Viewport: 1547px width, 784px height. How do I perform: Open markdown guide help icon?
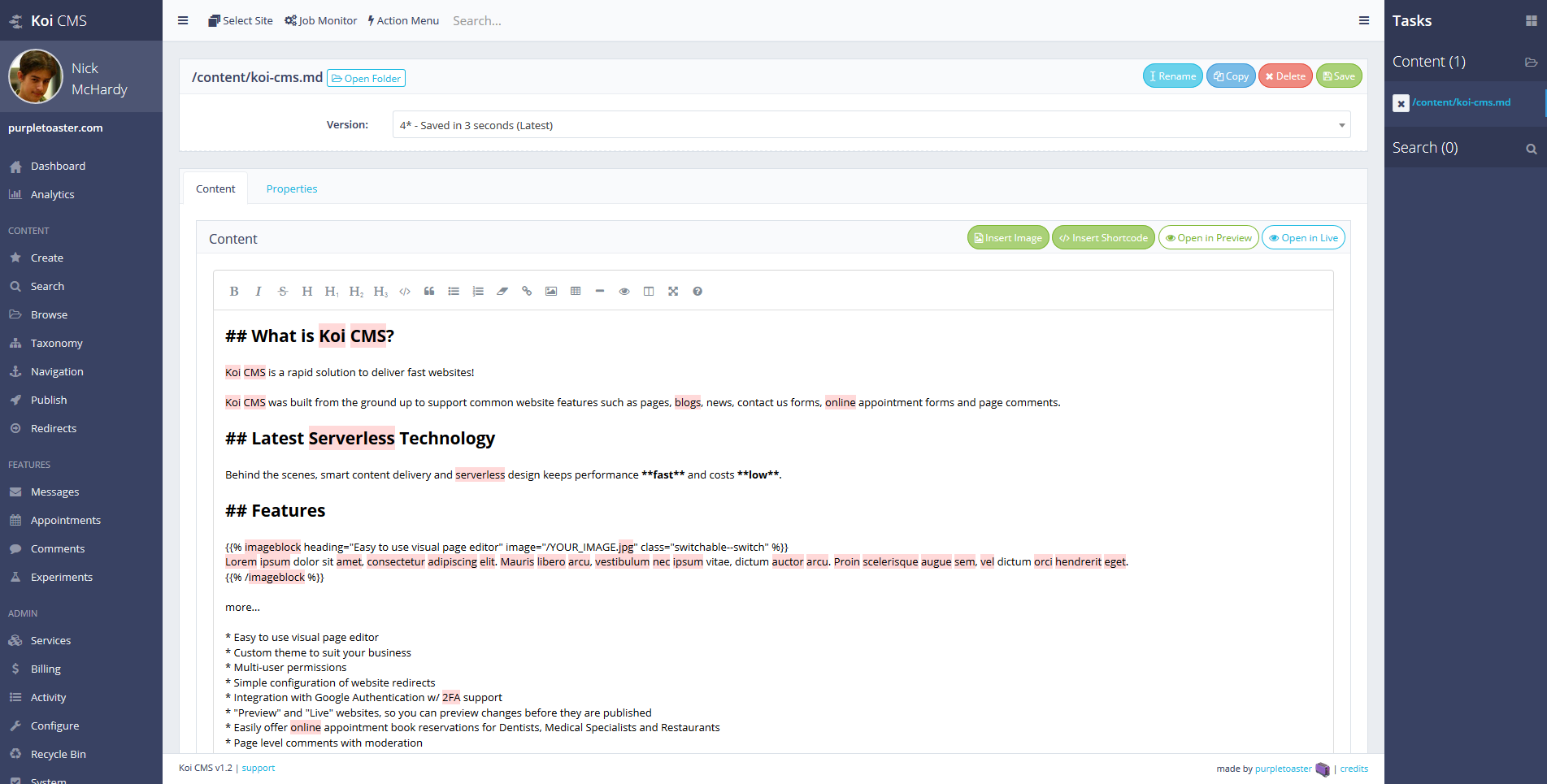pos(697,291)
